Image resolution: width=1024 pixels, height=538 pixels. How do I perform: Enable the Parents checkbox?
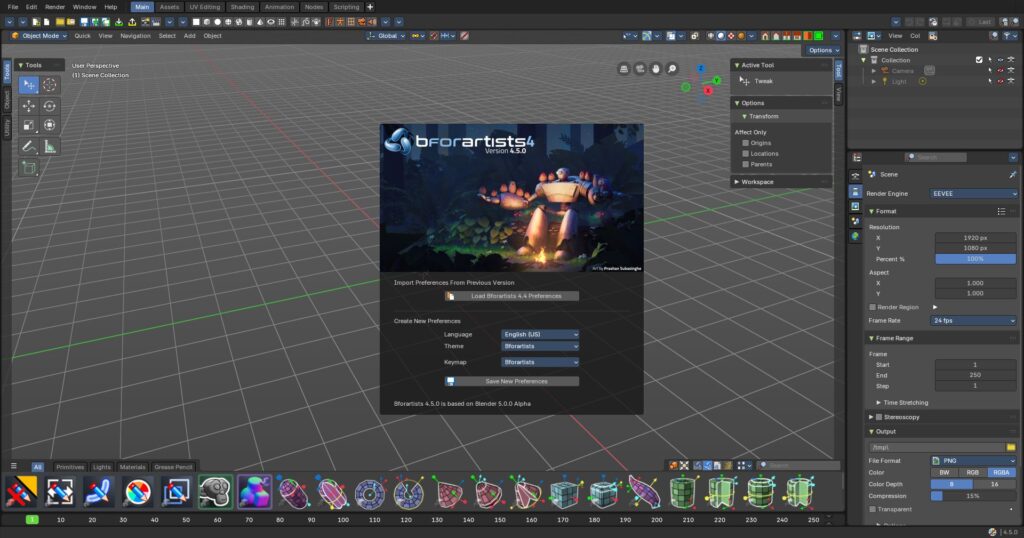[745, 164]
